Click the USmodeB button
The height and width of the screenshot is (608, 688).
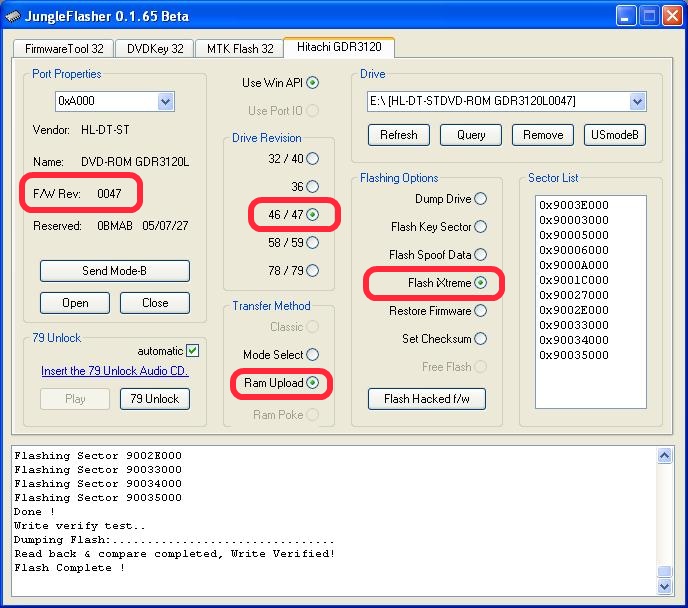615,135
